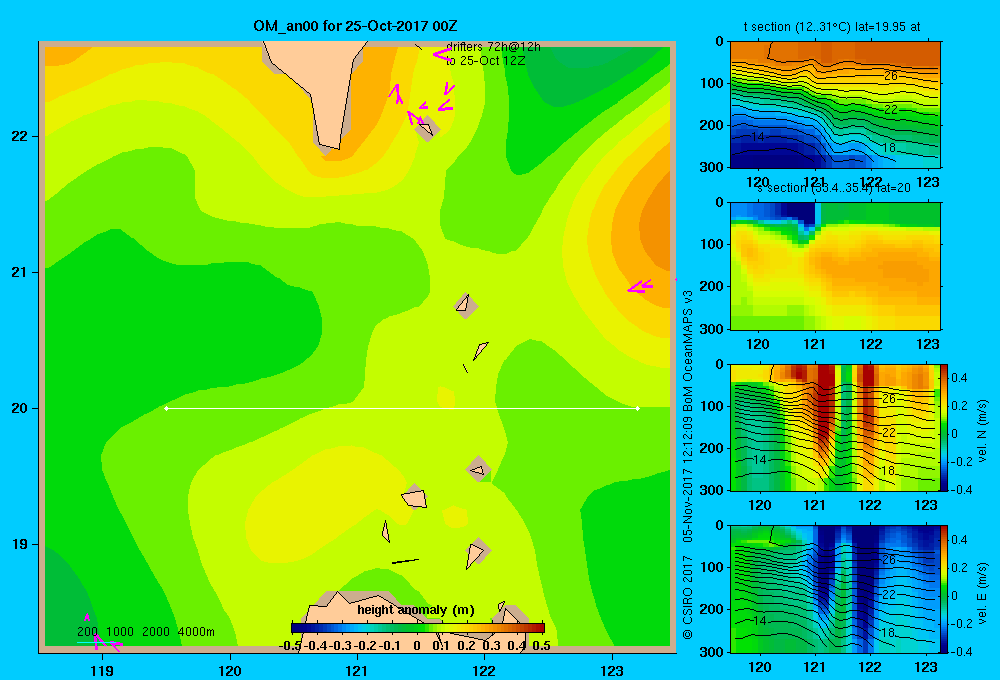Screen dimensions: 1000x680
Task: Click the 4000m depth scale label
Action: [x=196, y=632]
